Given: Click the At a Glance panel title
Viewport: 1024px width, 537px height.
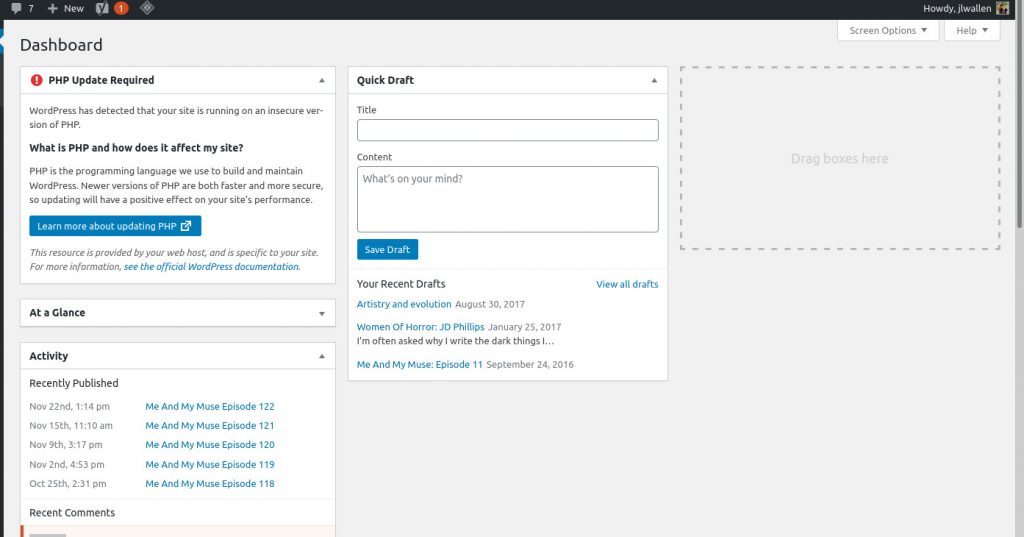Looking at the screenshot, I should pyautogui.click(x=57, y=313).
